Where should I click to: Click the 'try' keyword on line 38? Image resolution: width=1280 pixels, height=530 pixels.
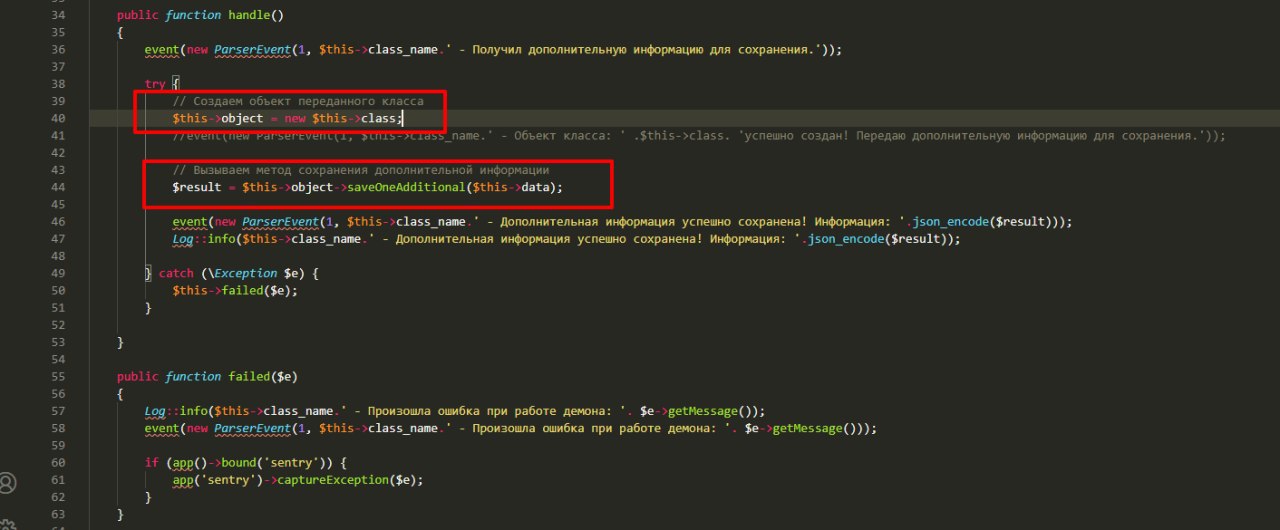point(155,84)
